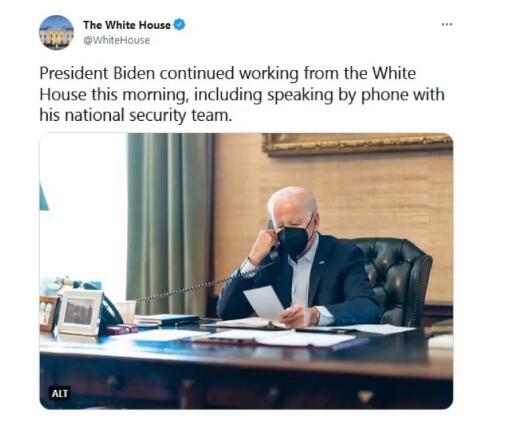507x422 pixels.
Task: Click the paper sheet held in hand
Action: [264, 302]
